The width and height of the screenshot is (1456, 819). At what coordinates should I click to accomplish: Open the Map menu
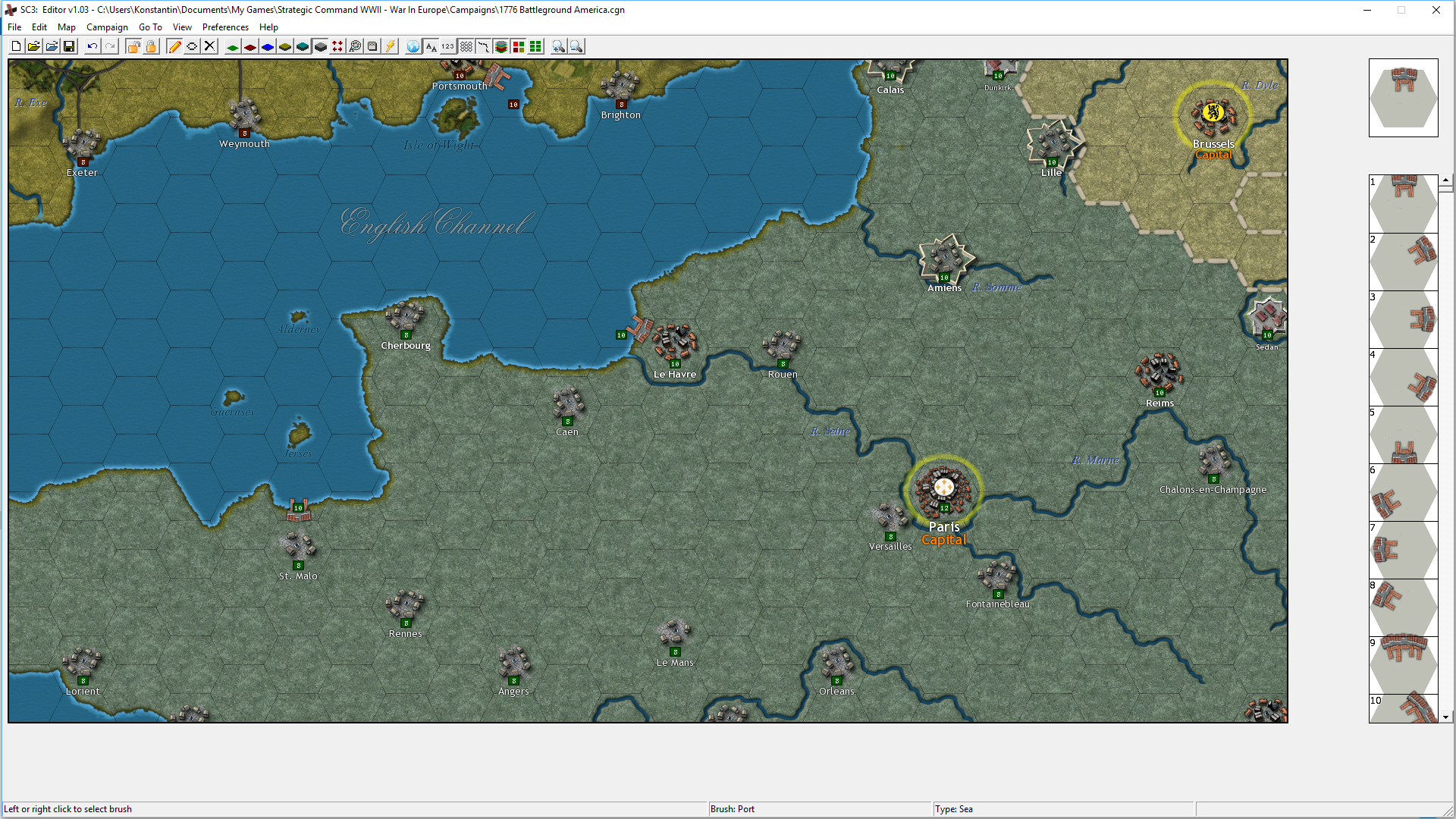point(67,27)
